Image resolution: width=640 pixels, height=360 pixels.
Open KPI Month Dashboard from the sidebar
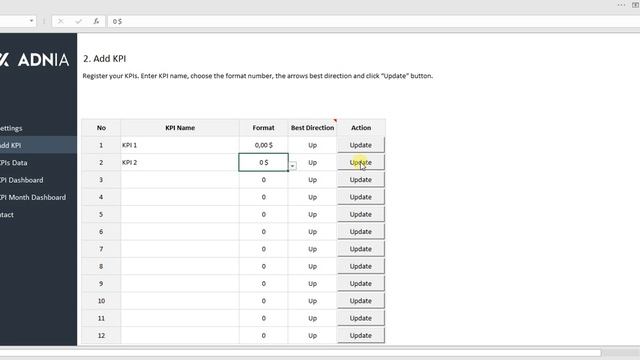pyautogui.click(x=33, y=197)
